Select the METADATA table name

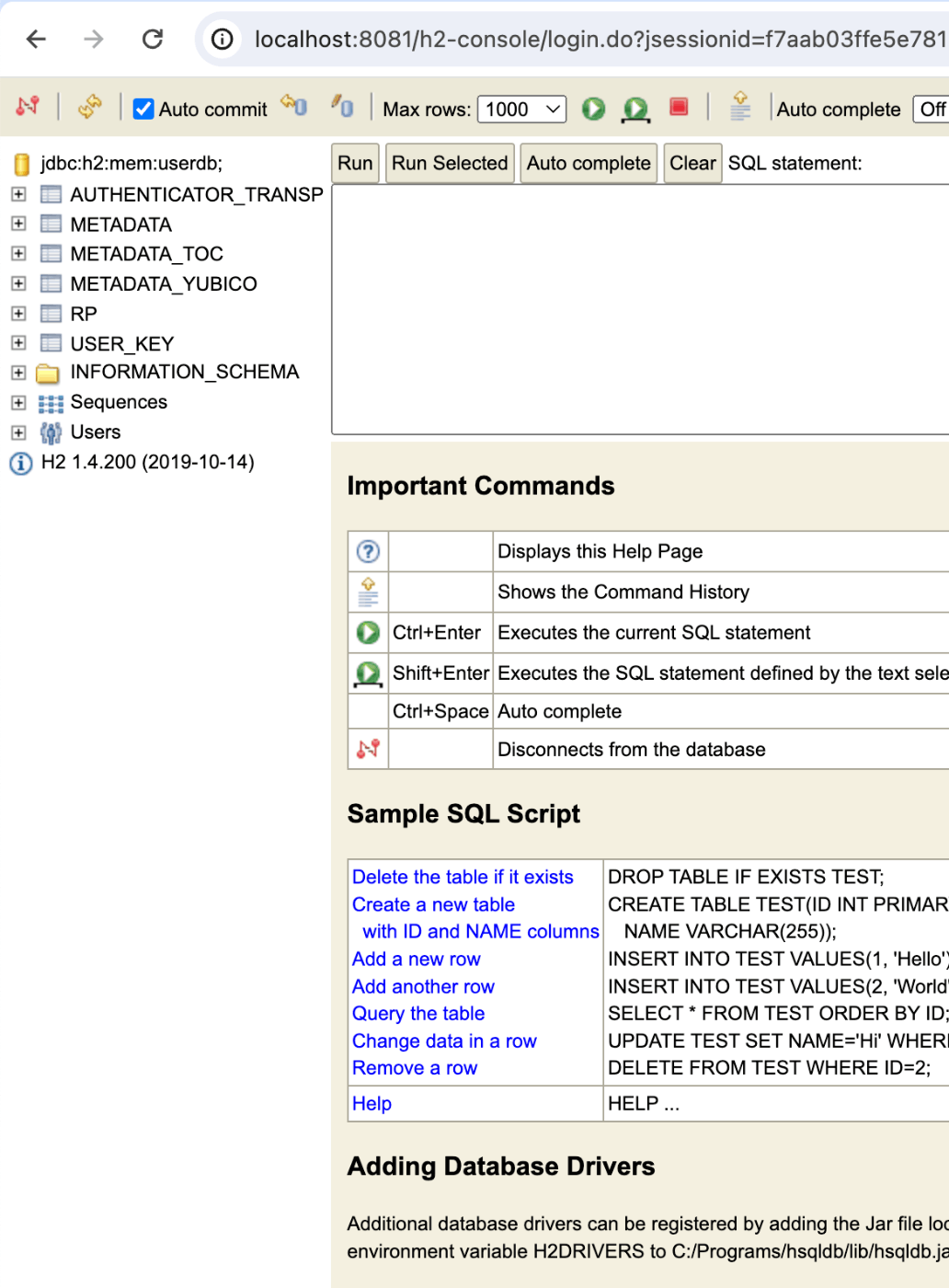pos(121,224)
